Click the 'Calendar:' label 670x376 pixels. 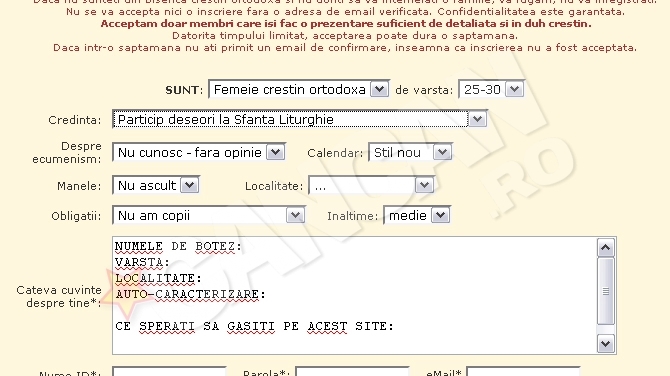tap(335, 153)
